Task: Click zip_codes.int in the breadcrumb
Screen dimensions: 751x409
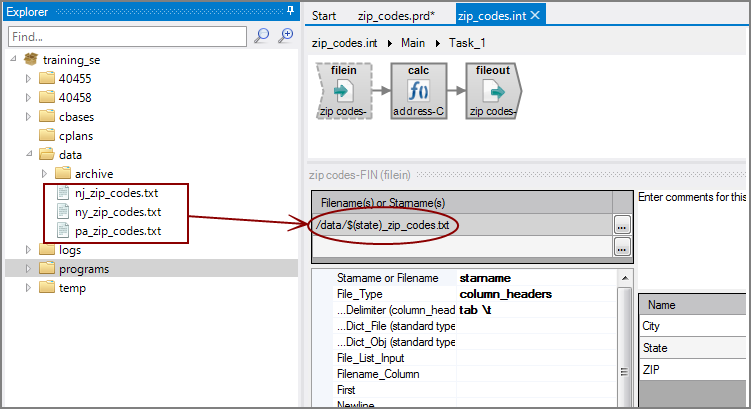Action: click(x=344, y=43)
